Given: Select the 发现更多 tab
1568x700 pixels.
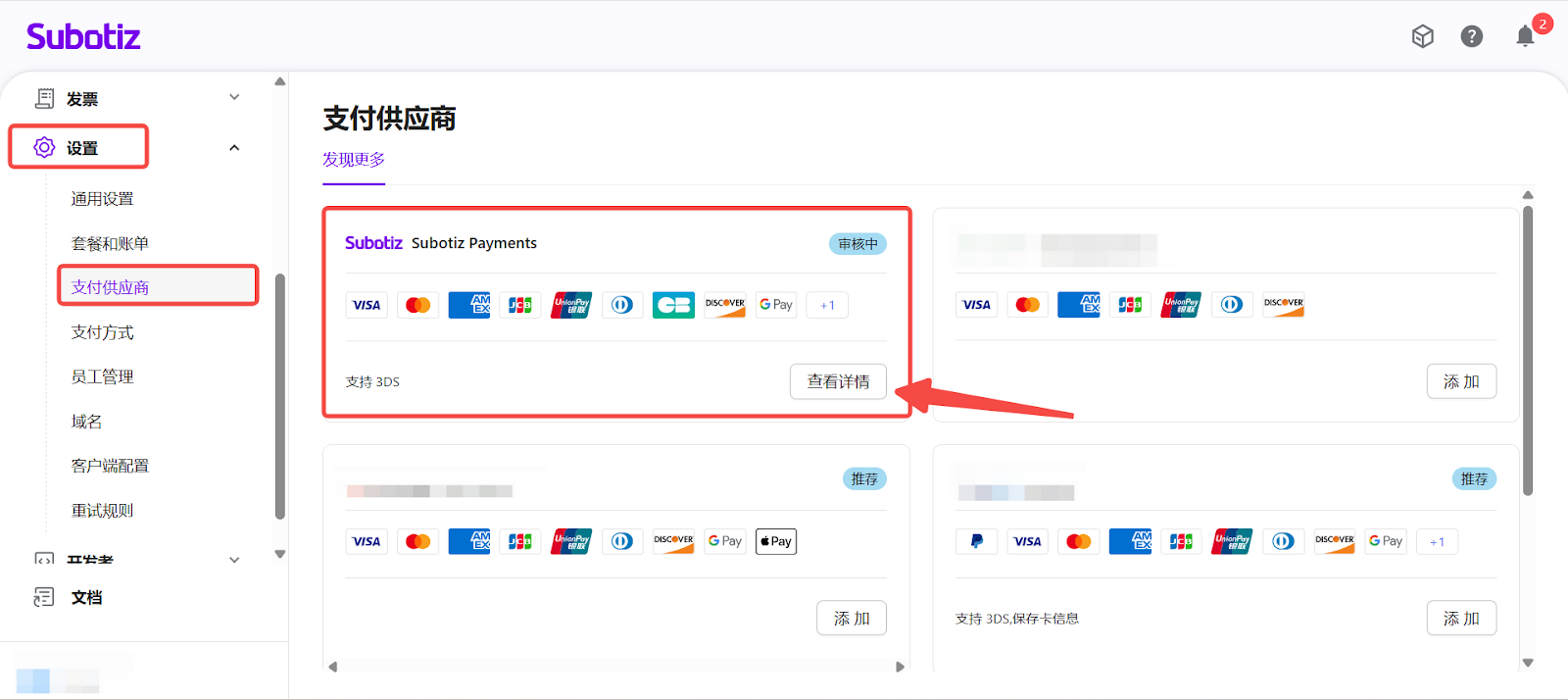Looking at the screenshot, I should point(354,160).
